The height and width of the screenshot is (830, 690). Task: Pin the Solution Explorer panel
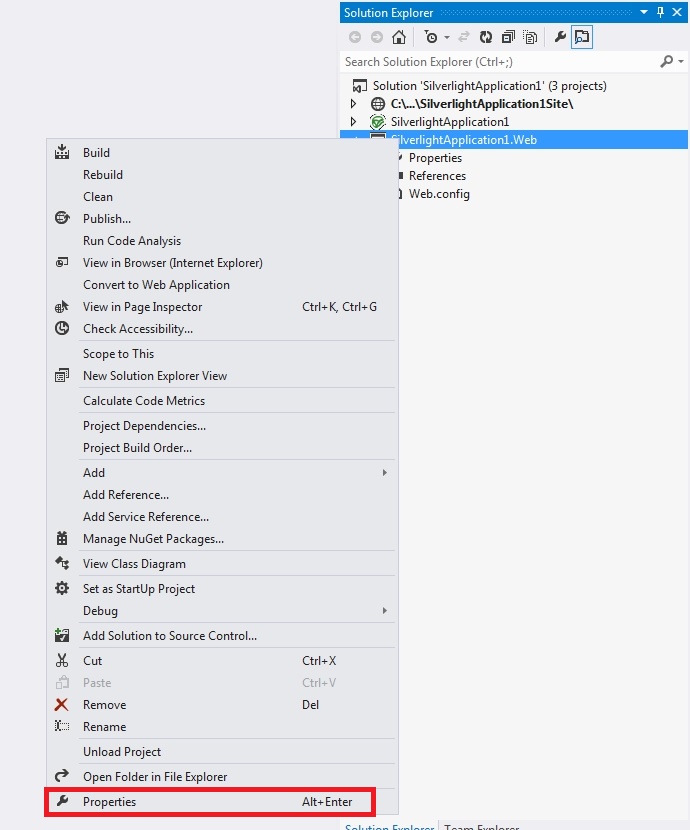(x=660, y=12)
